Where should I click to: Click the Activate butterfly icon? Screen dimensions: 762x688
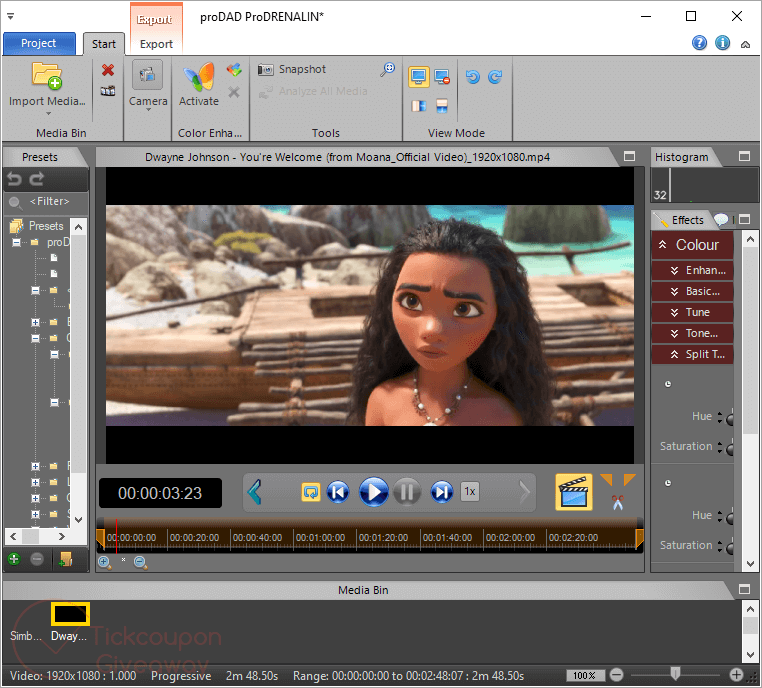(x=198, y=76)
